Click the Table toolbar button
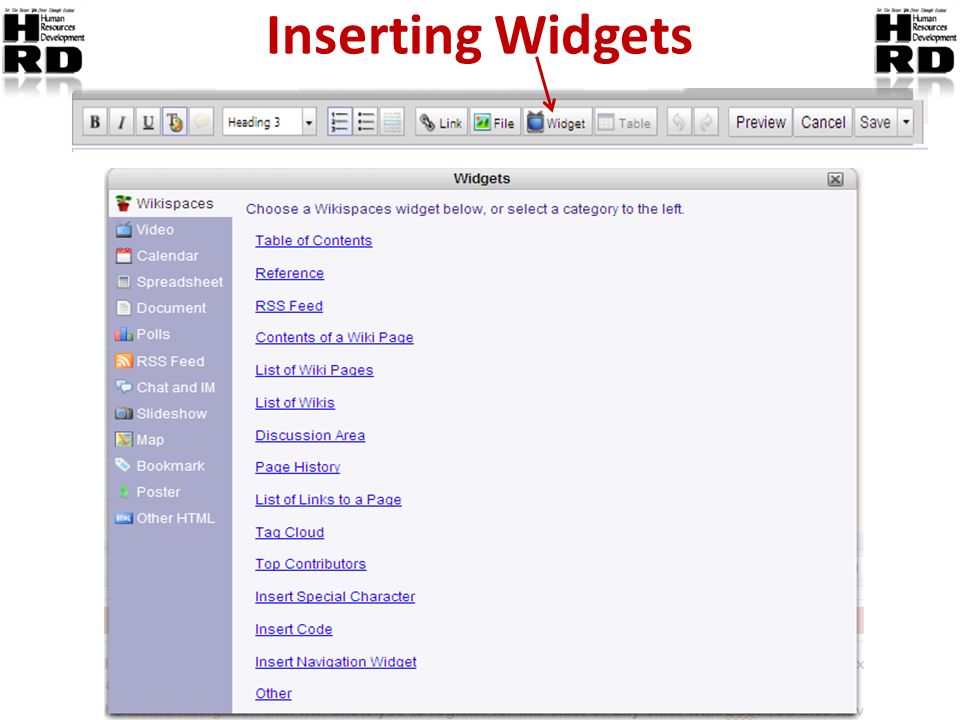 pyautogui.click(x=624, y=122)
